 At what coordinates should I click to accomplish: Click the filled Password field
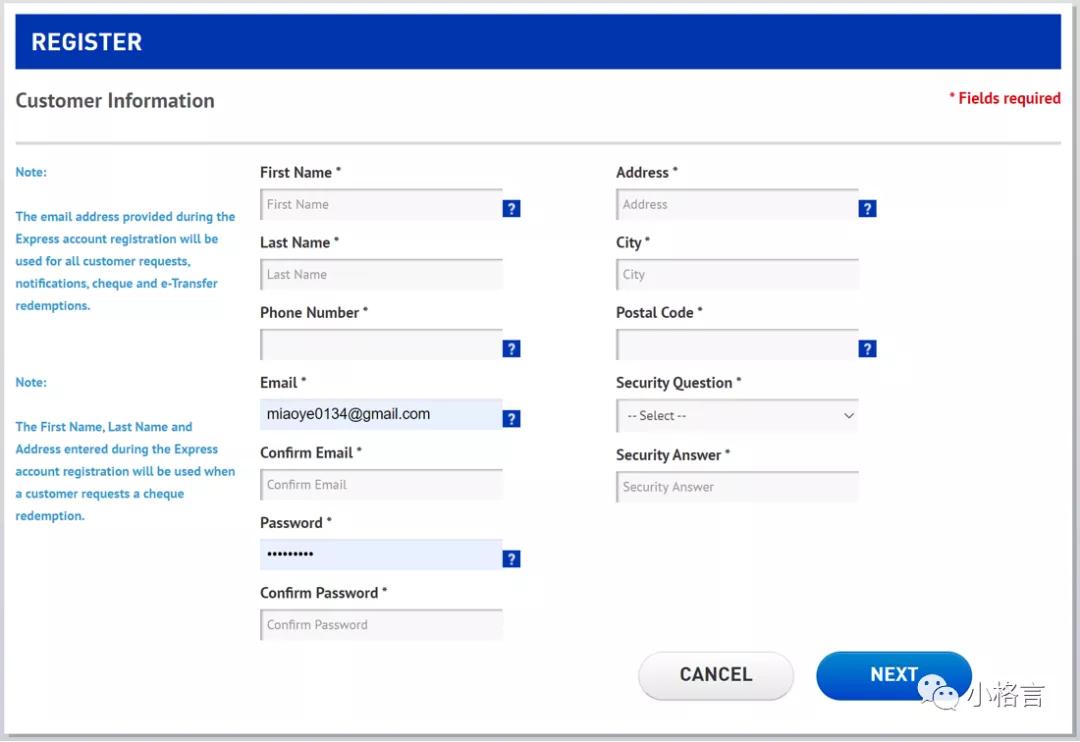click(381, 554)
